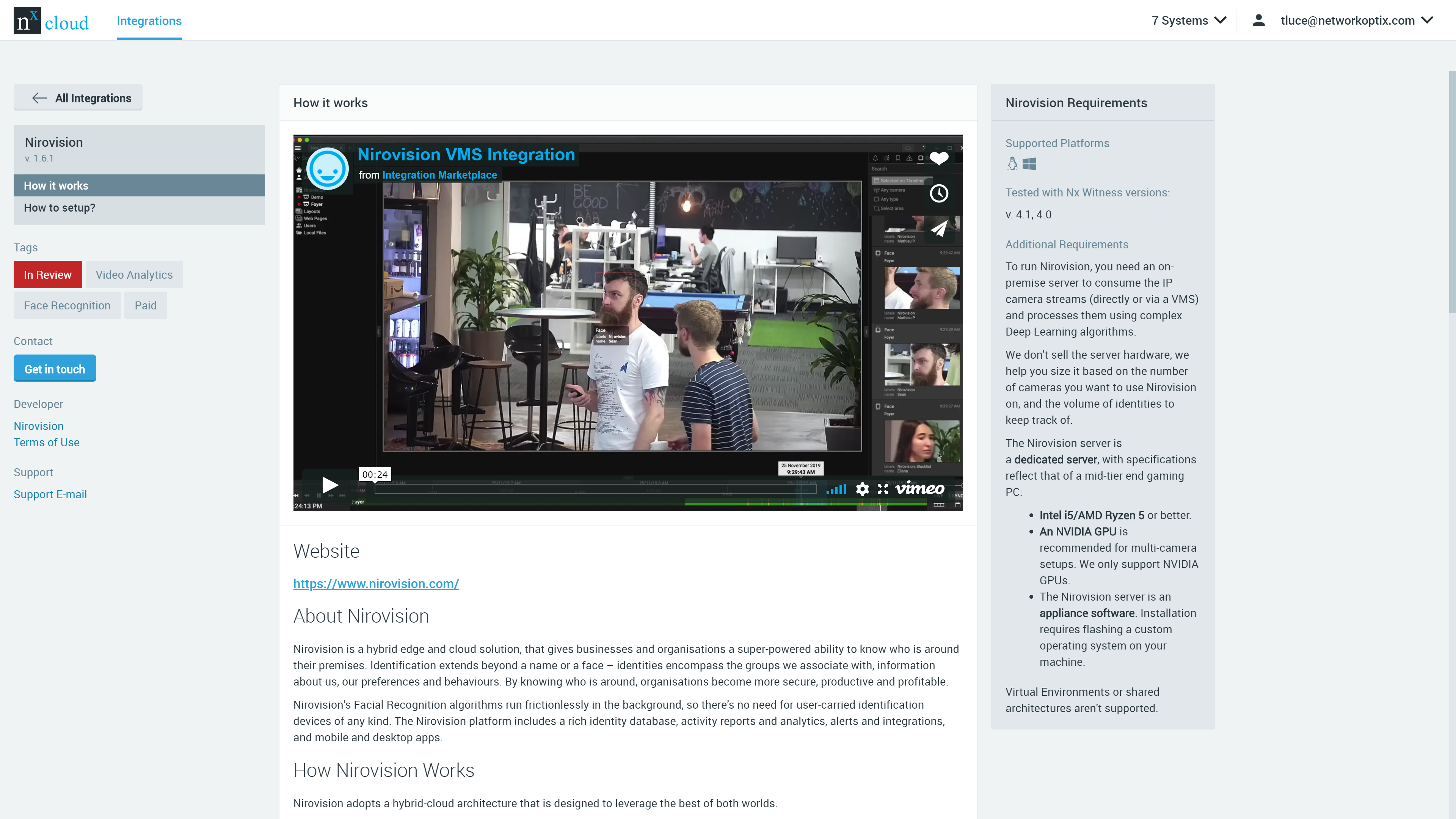Select the How to setup? menu item

click(139, 207)
